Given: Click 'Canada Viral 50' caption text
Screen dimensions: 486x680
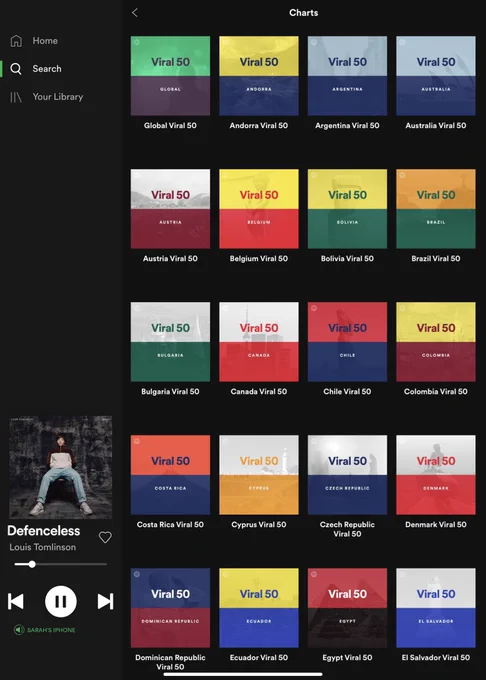Looking at the screenshot, I should (x=259, y=392).
